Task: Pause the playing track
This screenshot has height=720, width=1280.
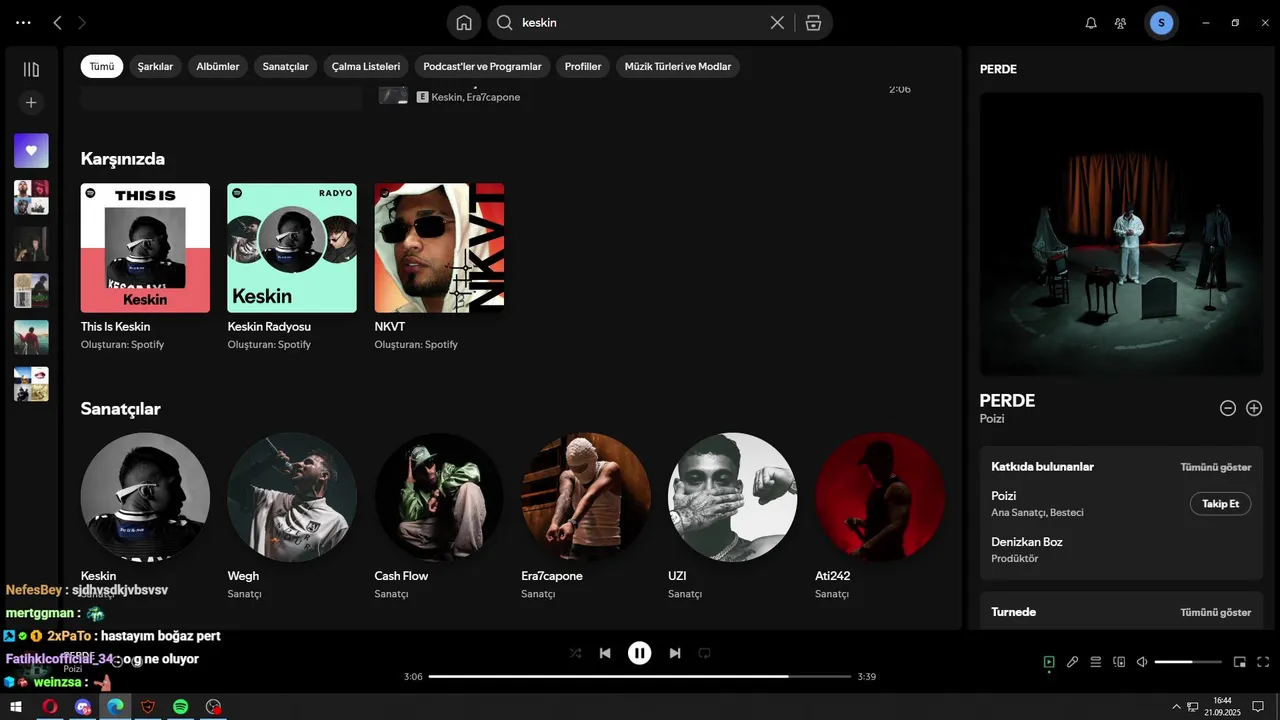Action: [x=640, y=653]
